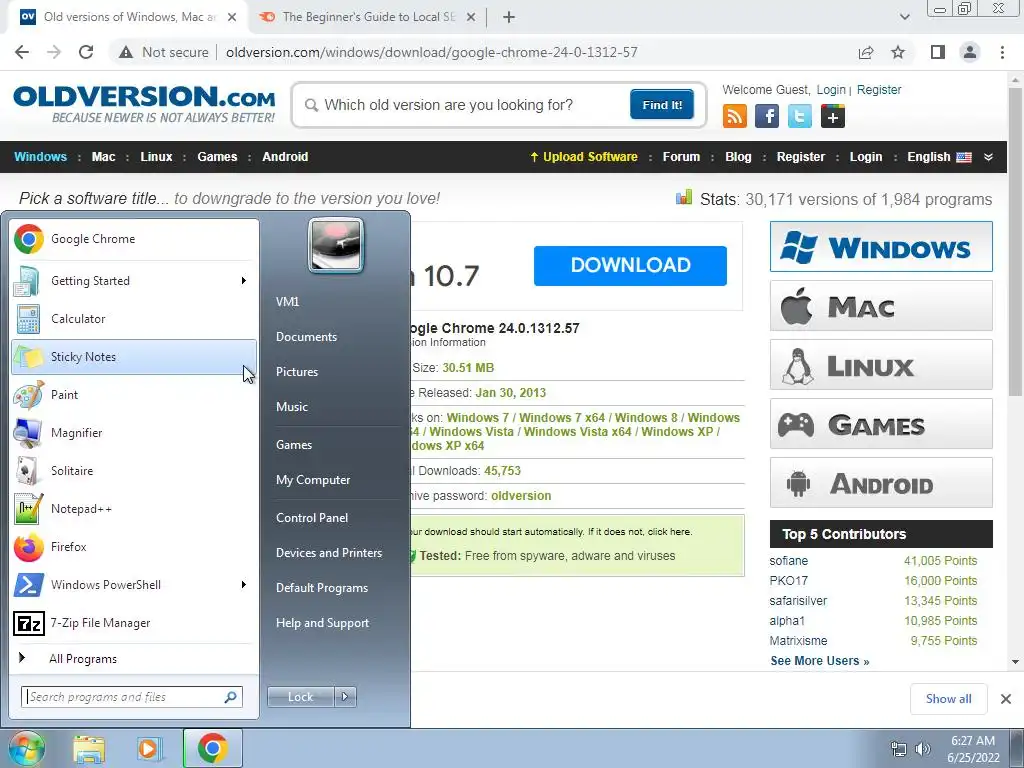The height and width of the screenshot is (768, 1024).
Task: Click the user account picture
Action: click(x=336, y=245)
